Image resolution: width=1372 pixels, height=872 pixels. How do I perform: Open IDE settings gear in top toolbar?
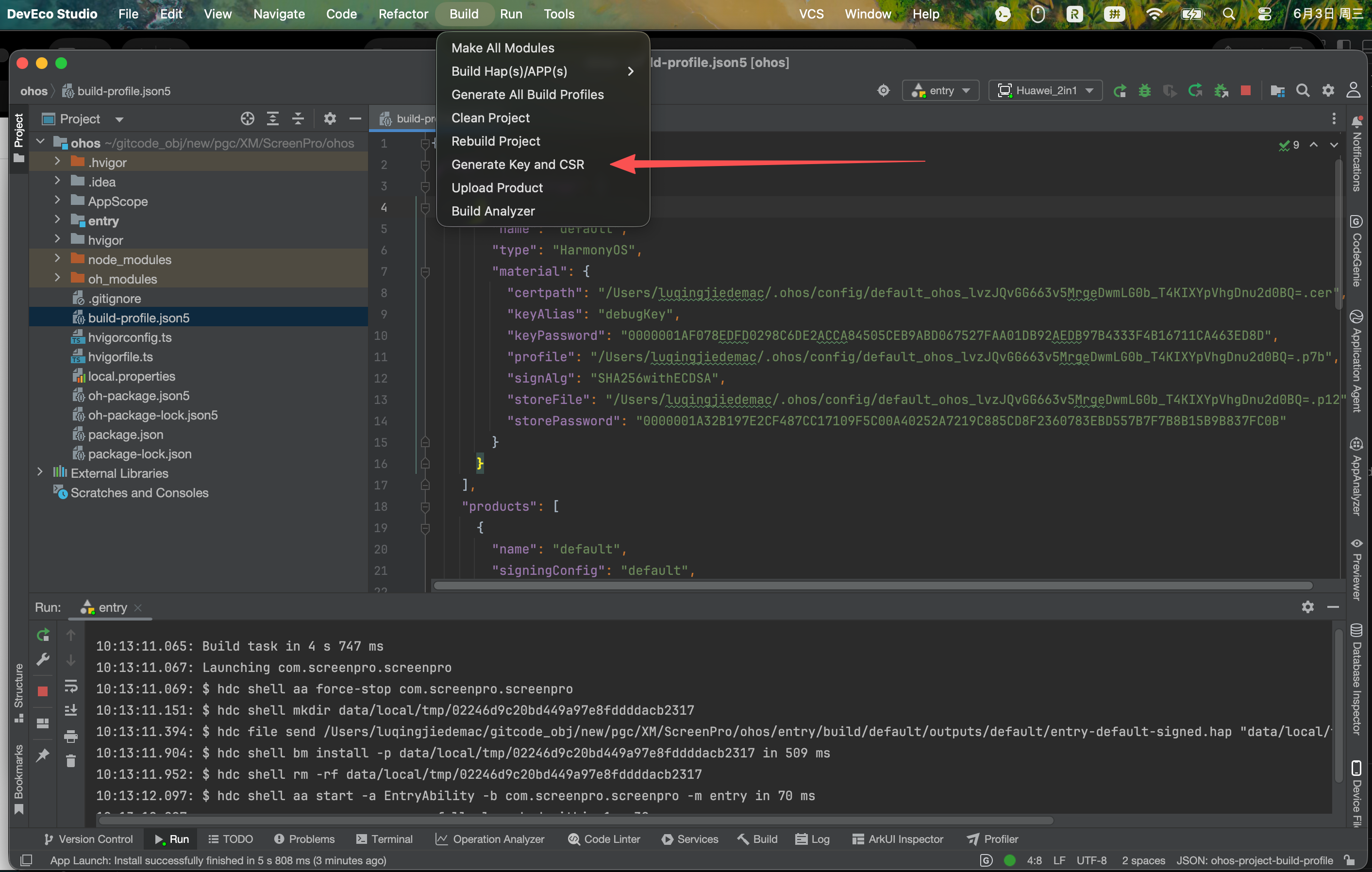click(1328, 91)
